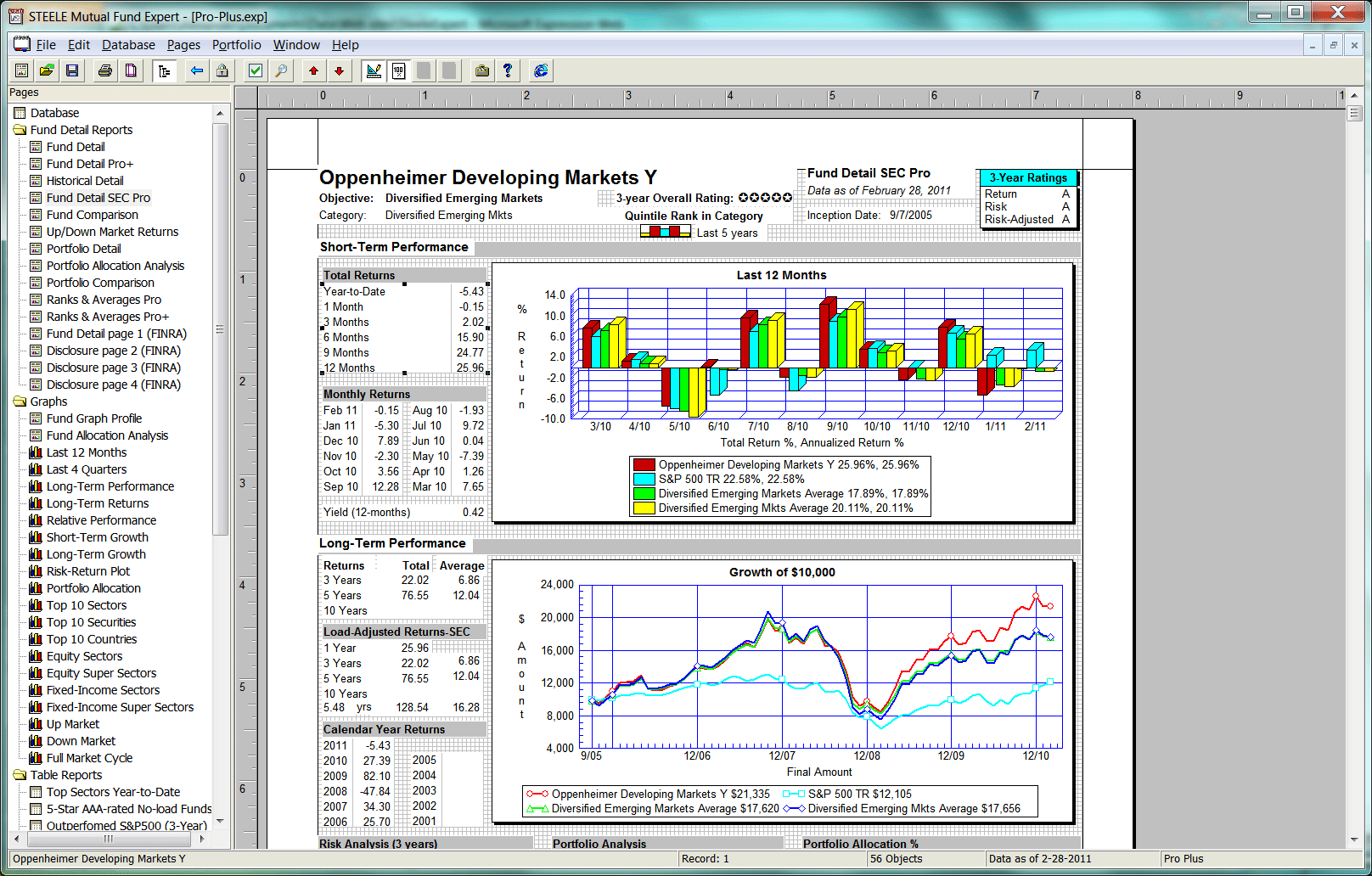
Task: Click the Pages tree scroll-down arrow
Action: [221, 821]
